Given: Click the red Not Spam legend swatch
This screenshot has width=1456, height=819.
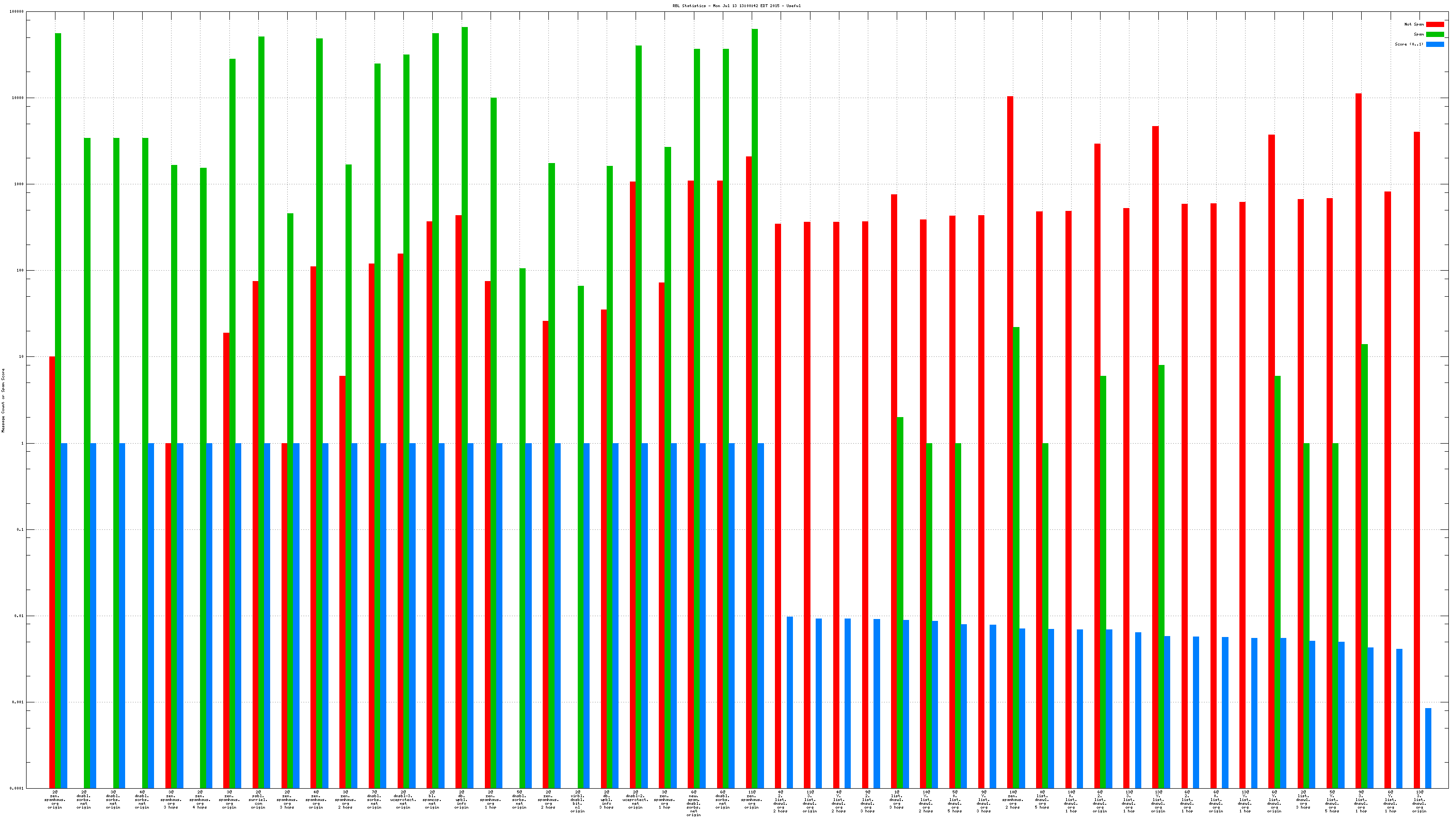Looking at the screenshot, I should 1435,24.
